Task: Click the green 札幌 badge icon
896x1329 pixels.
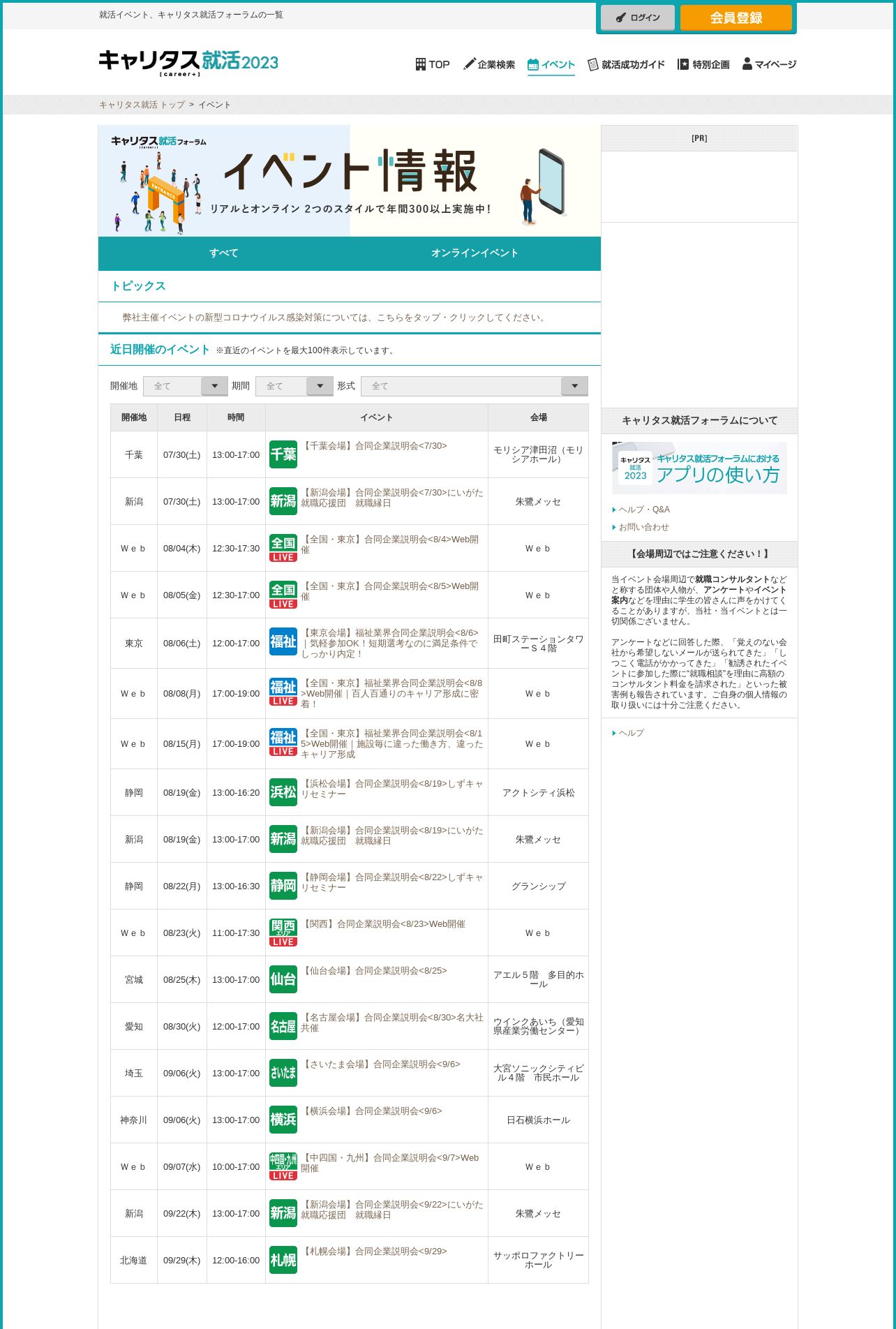Action: [283, 1260]
